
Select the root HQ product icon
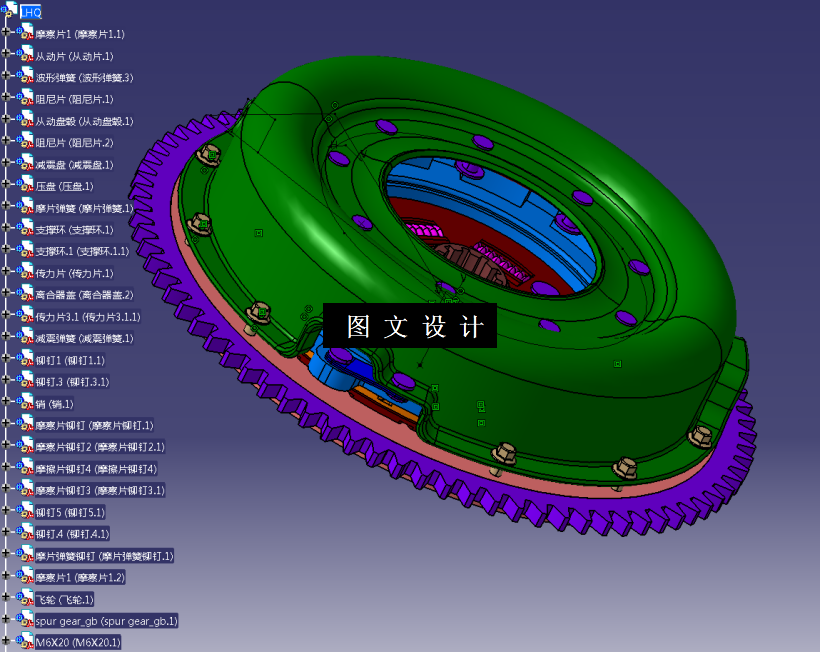11,12
